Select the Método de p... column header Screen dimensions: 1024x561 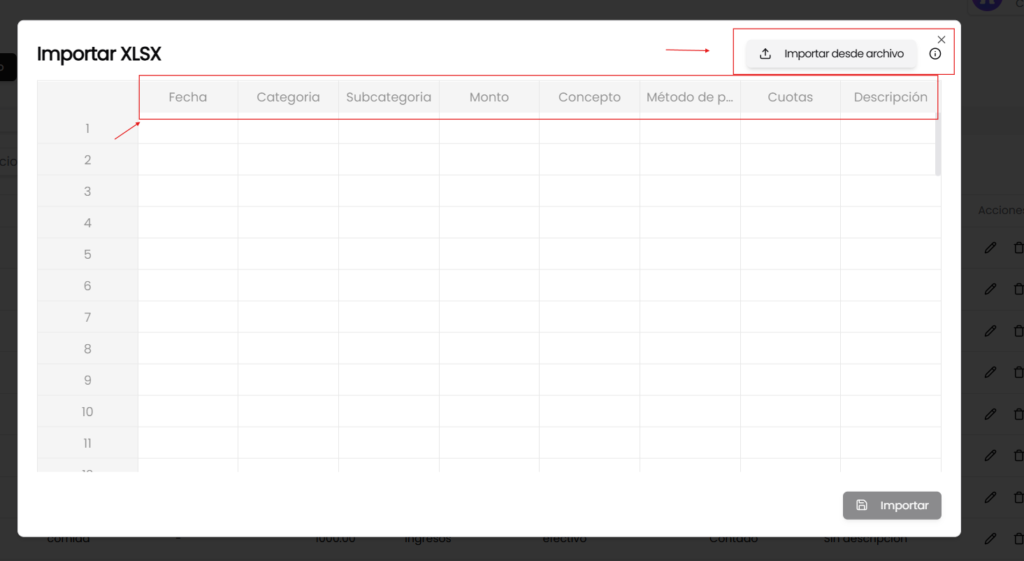click(x=690, y=97)
